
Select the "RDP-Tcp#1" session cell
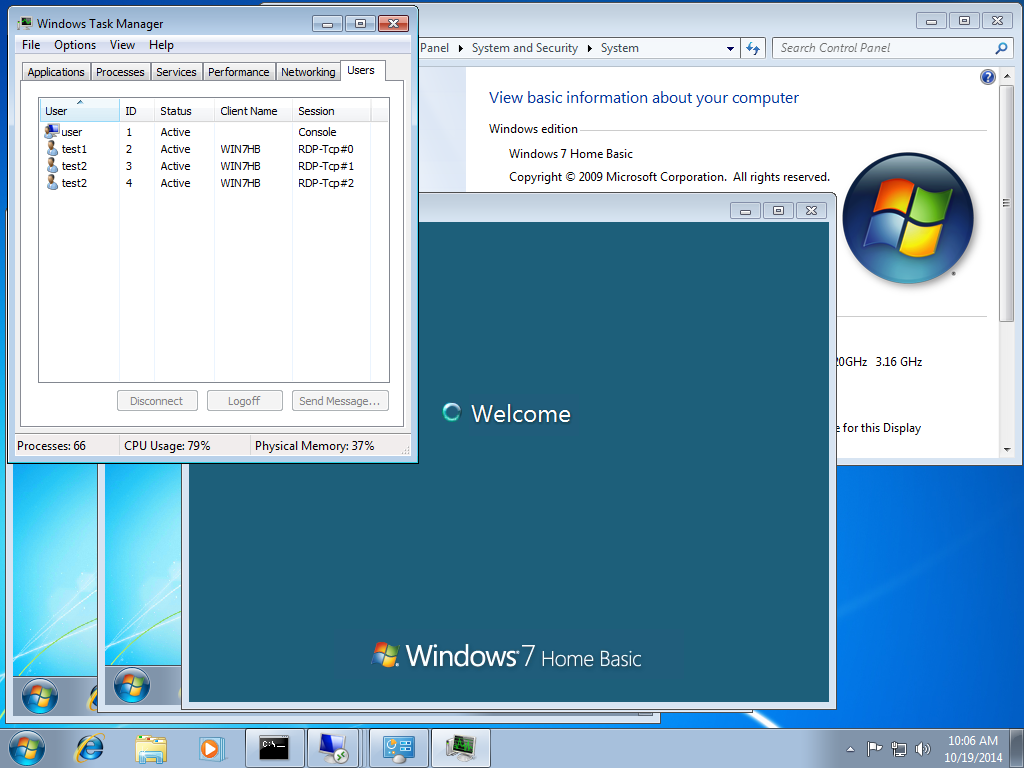pos(326,166)
